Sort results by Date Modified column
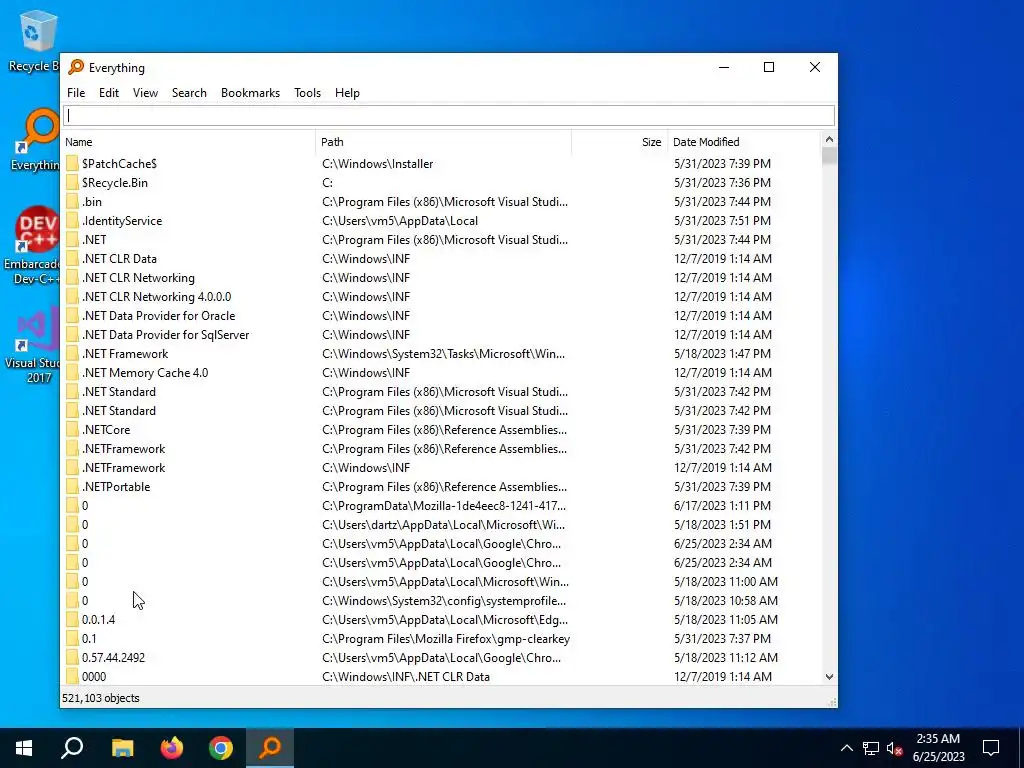 click(x=744, y=142)
